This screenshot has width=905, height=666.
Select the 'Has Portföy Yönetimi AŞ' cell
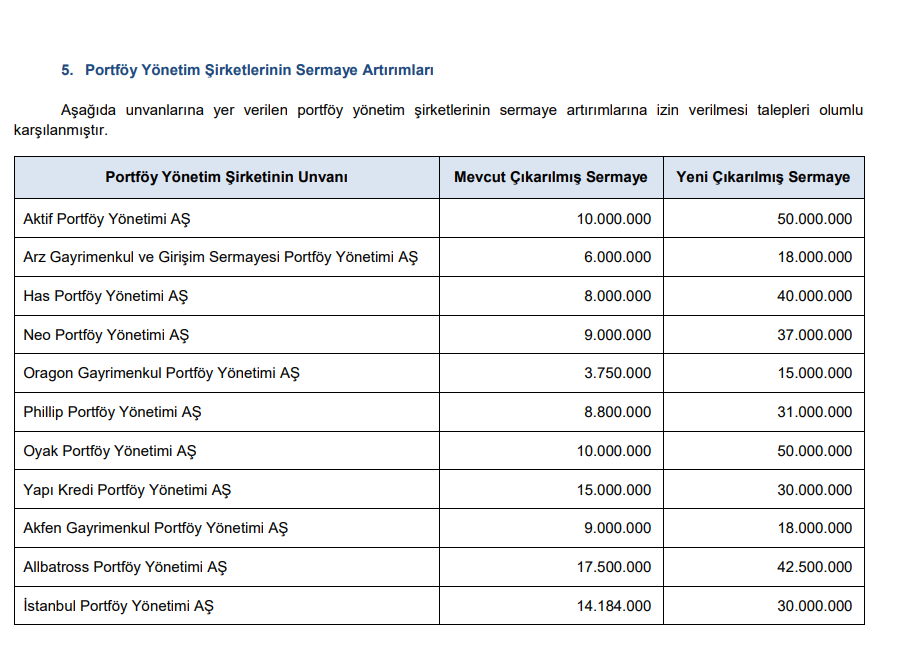[105, 296]
